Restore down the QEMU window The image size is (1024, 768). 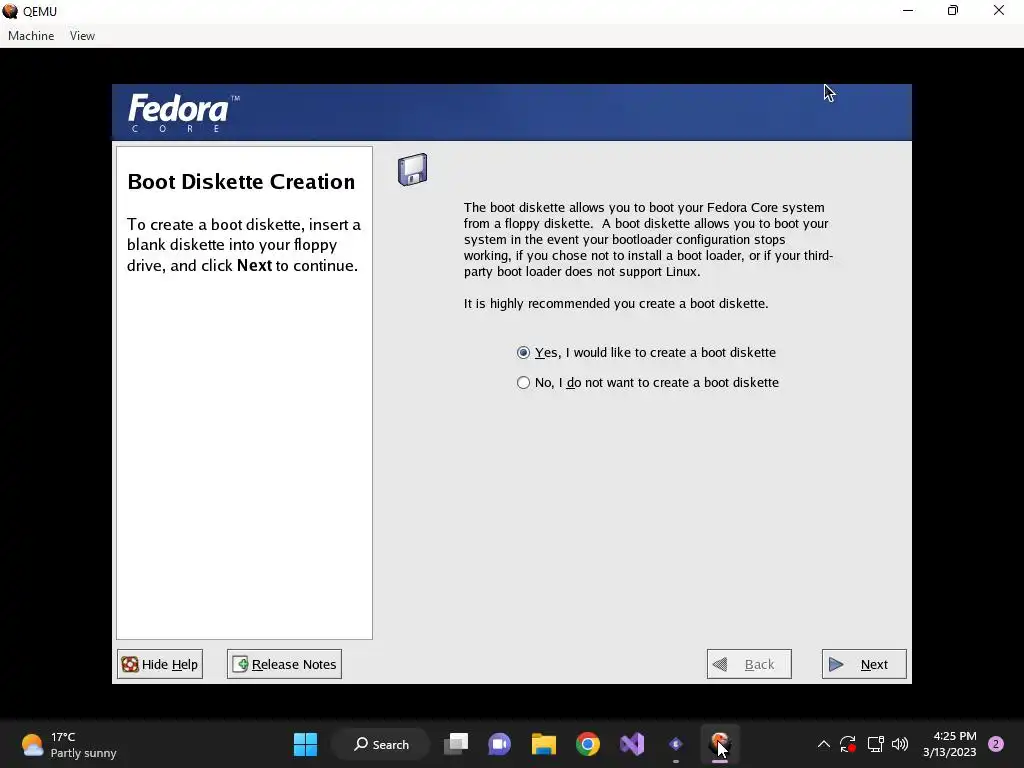click(x=953, y=10)
